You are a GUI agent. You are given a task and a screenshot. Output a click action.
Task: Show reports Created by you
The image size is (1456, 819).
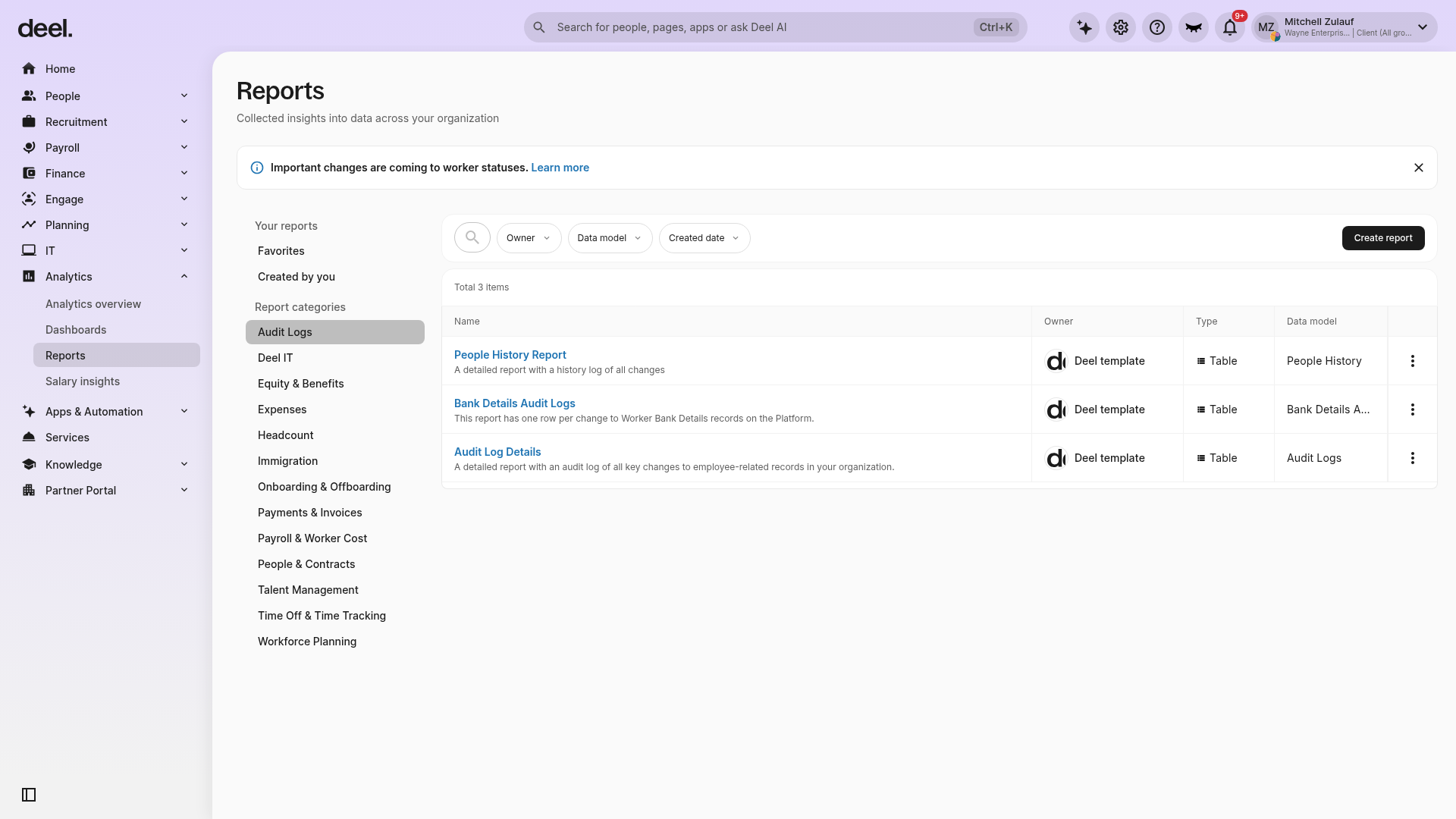click(335, 277)
